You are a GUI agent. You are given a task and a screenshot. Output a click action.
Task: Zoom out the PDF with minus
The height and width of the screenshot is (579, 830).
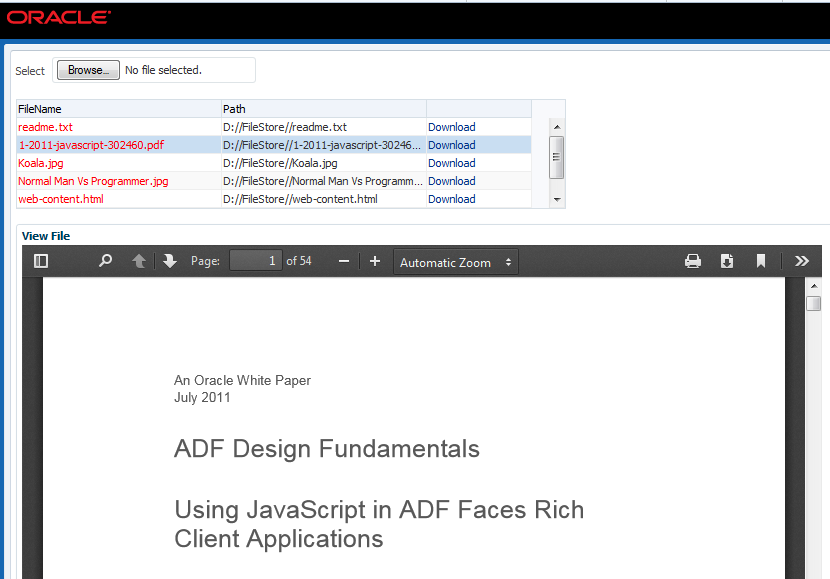(344, 261)
